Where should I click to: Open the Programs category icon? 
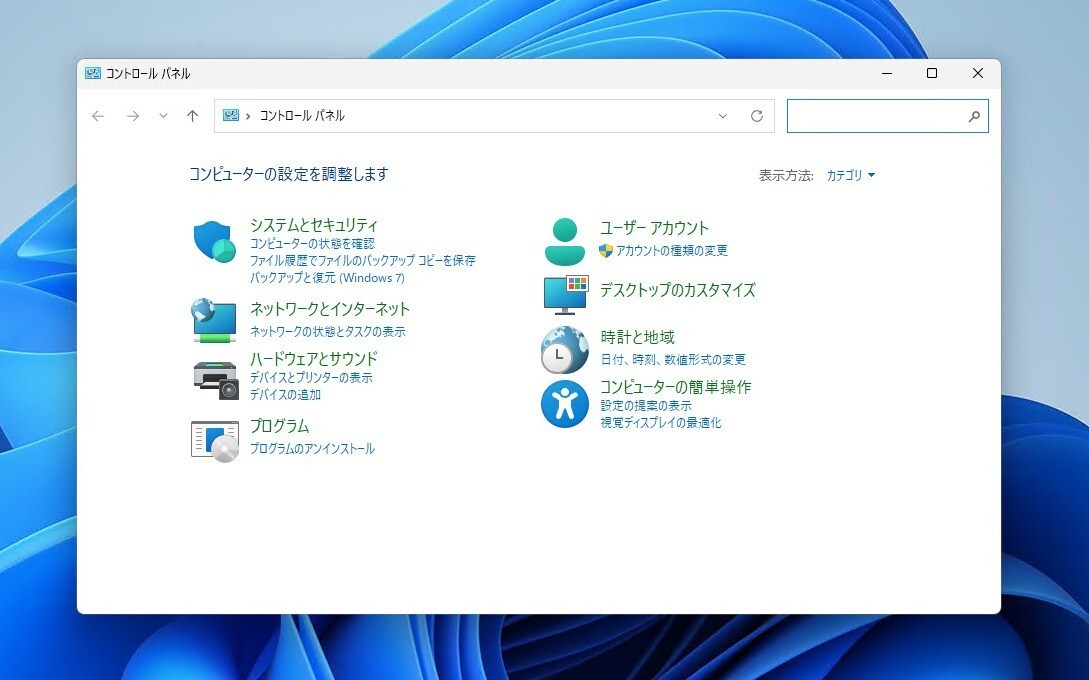click(x=214, y=440)
